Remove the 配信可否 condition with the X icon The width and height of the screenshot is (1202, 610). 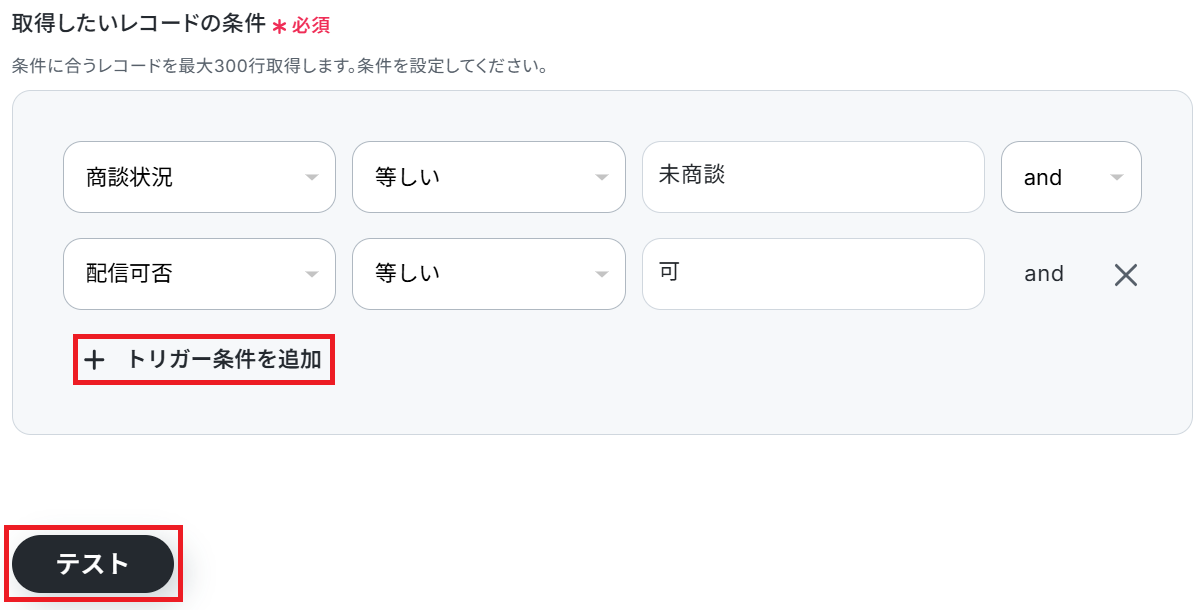[x=1126, y=275]
